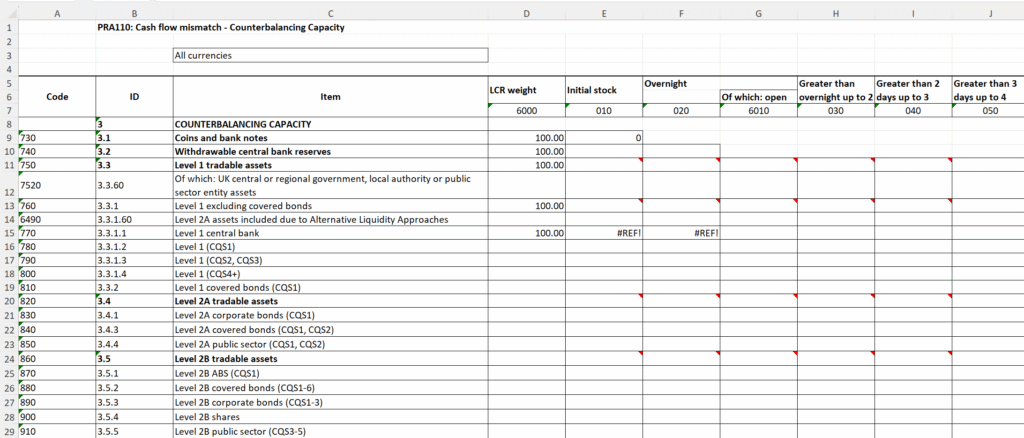Select the Of which: open header cell
This screenshot has height=438, width=1024.
coord(758,96)
